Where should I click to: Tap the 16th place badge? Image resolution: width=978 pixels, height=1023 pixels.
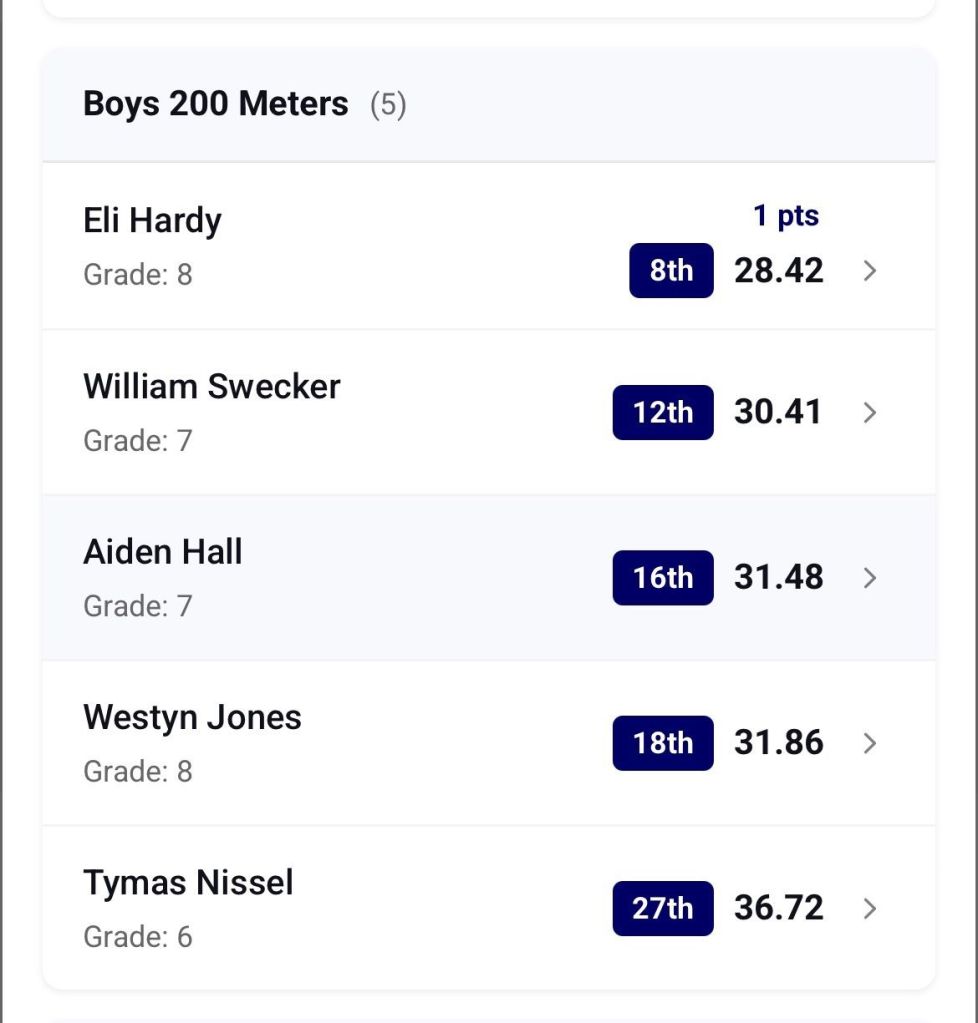point(663,578)
